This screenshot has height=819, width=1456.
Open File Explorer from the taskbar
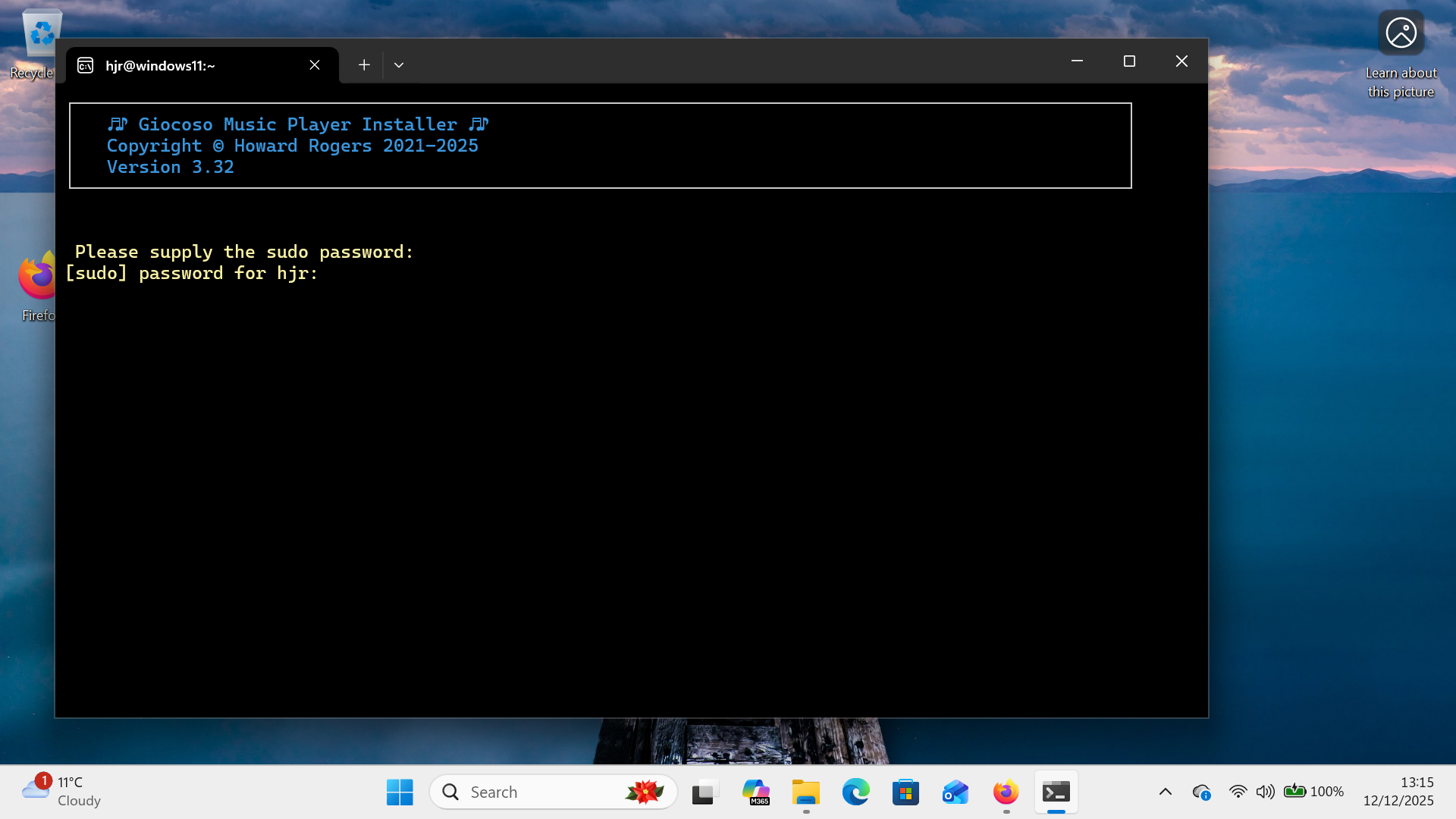tap(805, 791)
